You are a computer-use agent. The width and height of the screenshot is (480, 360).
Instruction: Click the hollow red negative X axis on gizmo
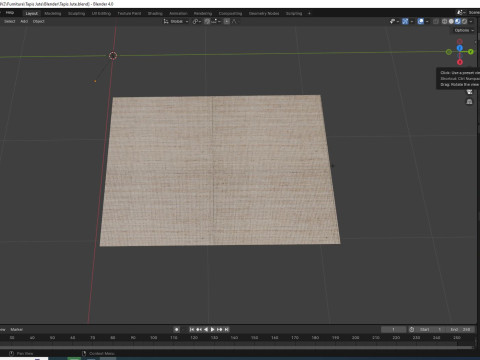point(460,41)
